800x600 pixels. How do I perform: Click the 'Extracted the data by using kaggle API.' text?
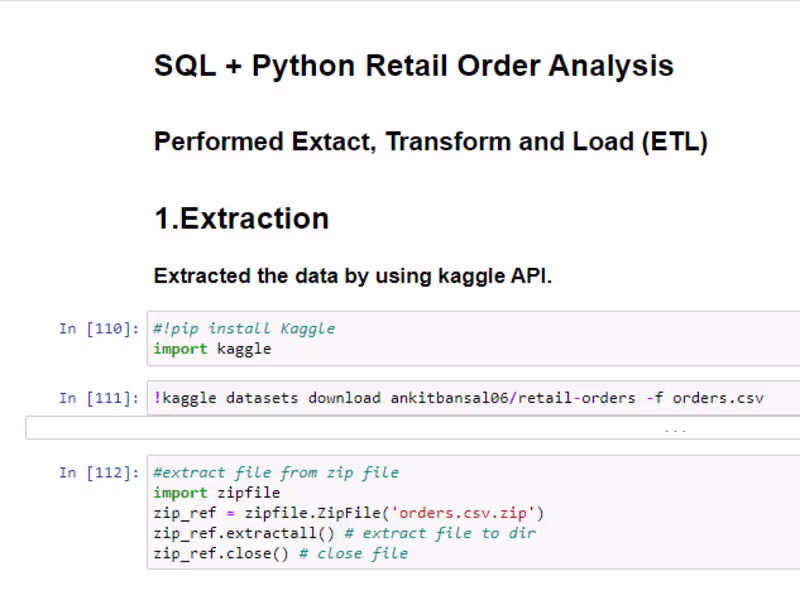[x=352, y=276]
